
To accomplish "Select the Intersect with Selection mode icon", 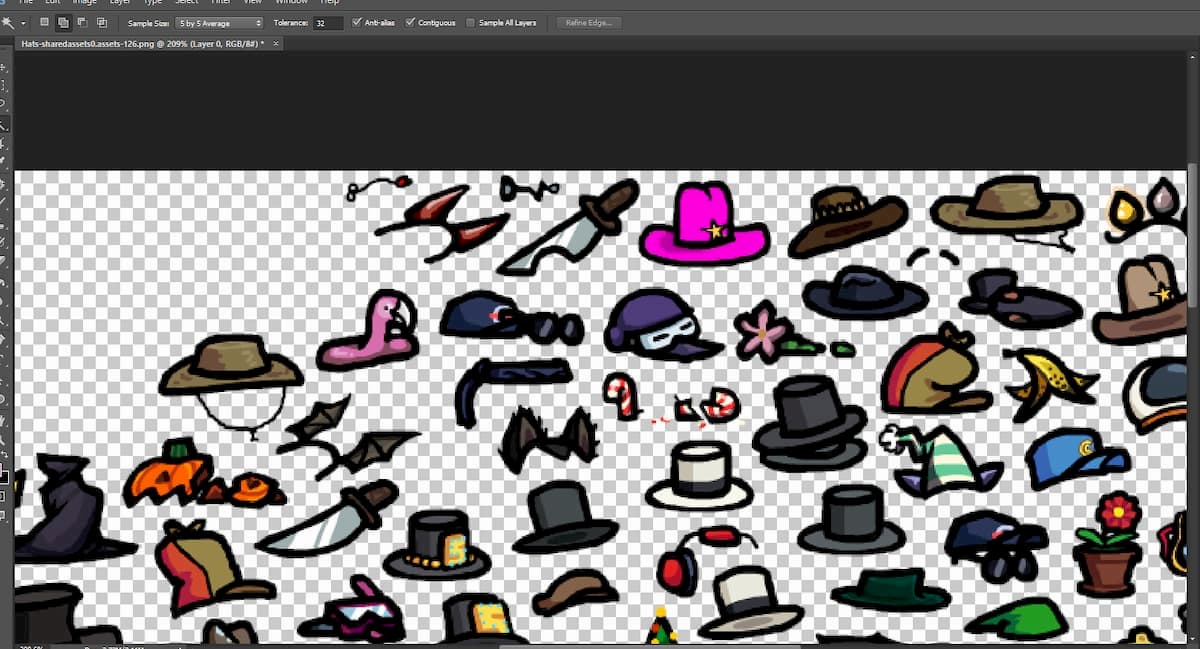I will 102,22.
